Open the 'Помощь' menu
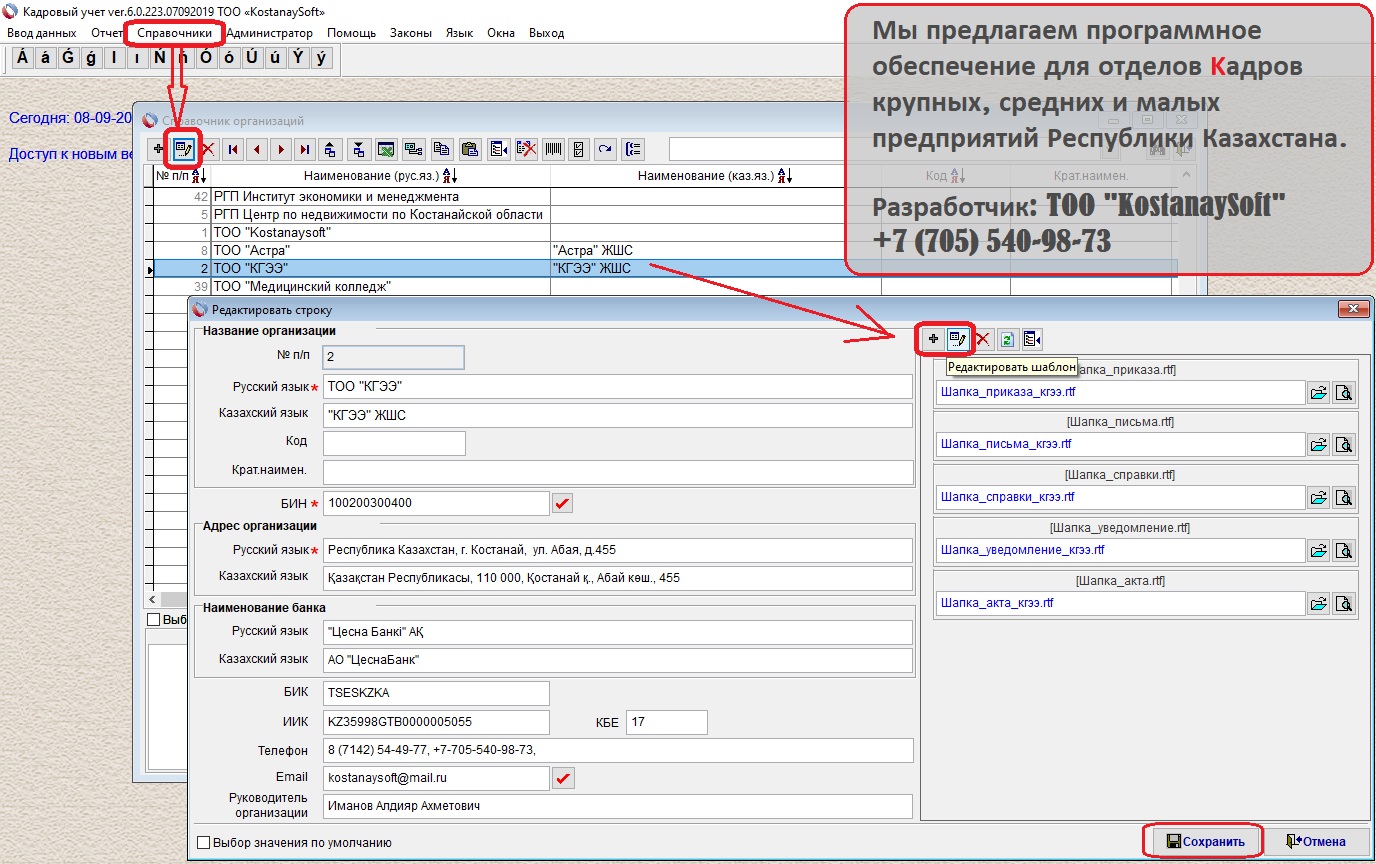This screenshot has width=1376, height=864. [351, 33]
